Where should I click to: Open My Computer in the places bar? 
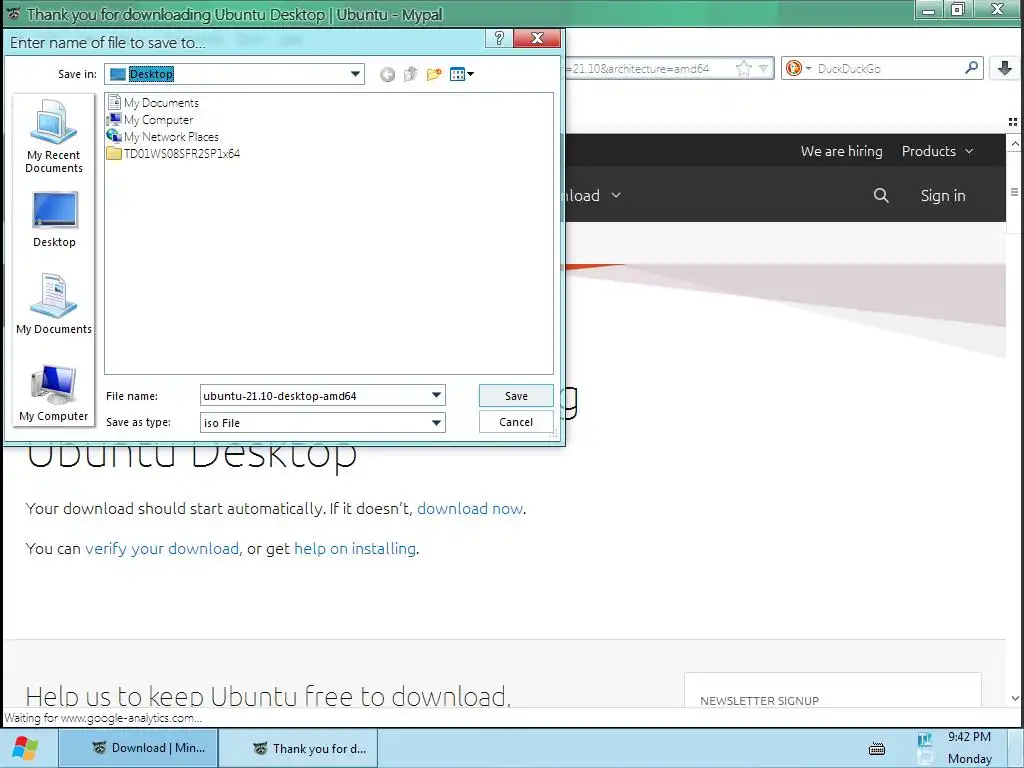click(54, 393)
